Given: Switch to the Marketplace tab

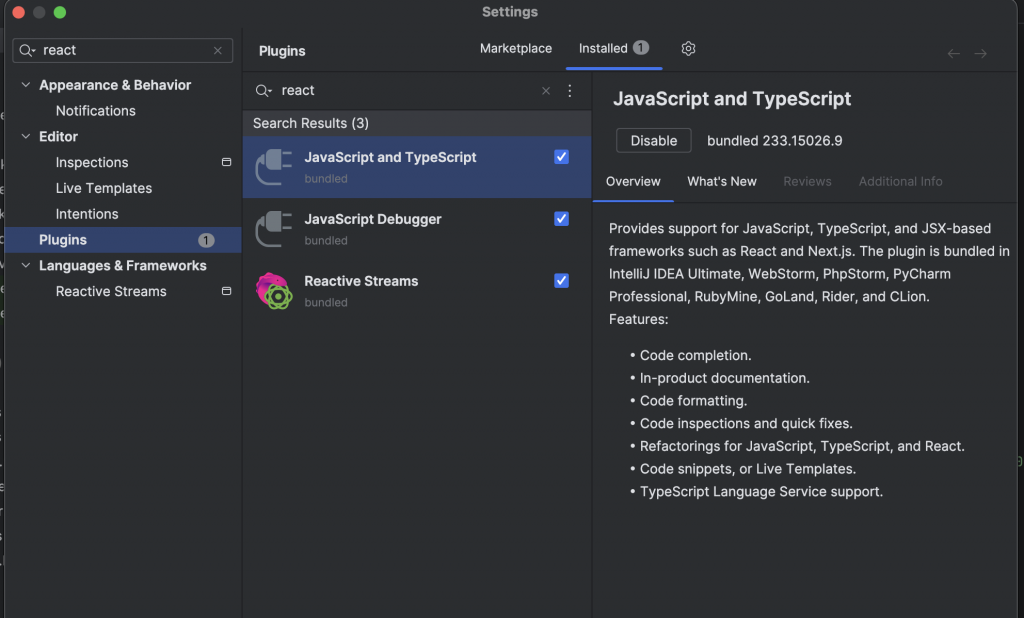Looking at the screenshot, I should (516, 48).
